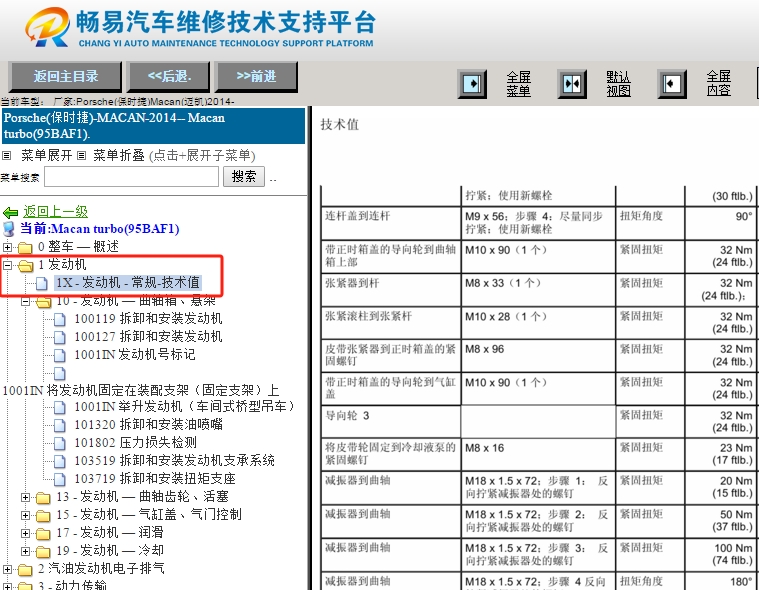This screenshot has height=590, width=759.
Task: Select the 默认视图 text label
Action: click(618, 84)
